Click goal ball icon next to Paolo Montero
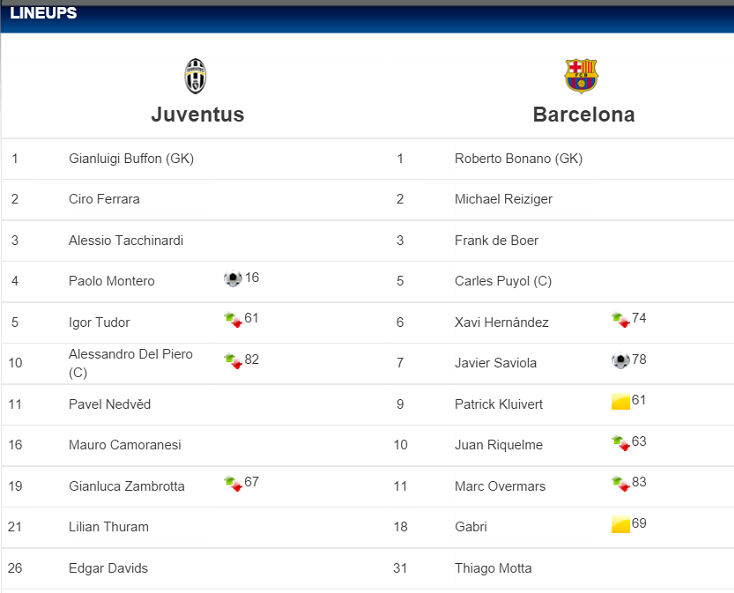Viewport: 734px width, 593px height. pos(233,279)
